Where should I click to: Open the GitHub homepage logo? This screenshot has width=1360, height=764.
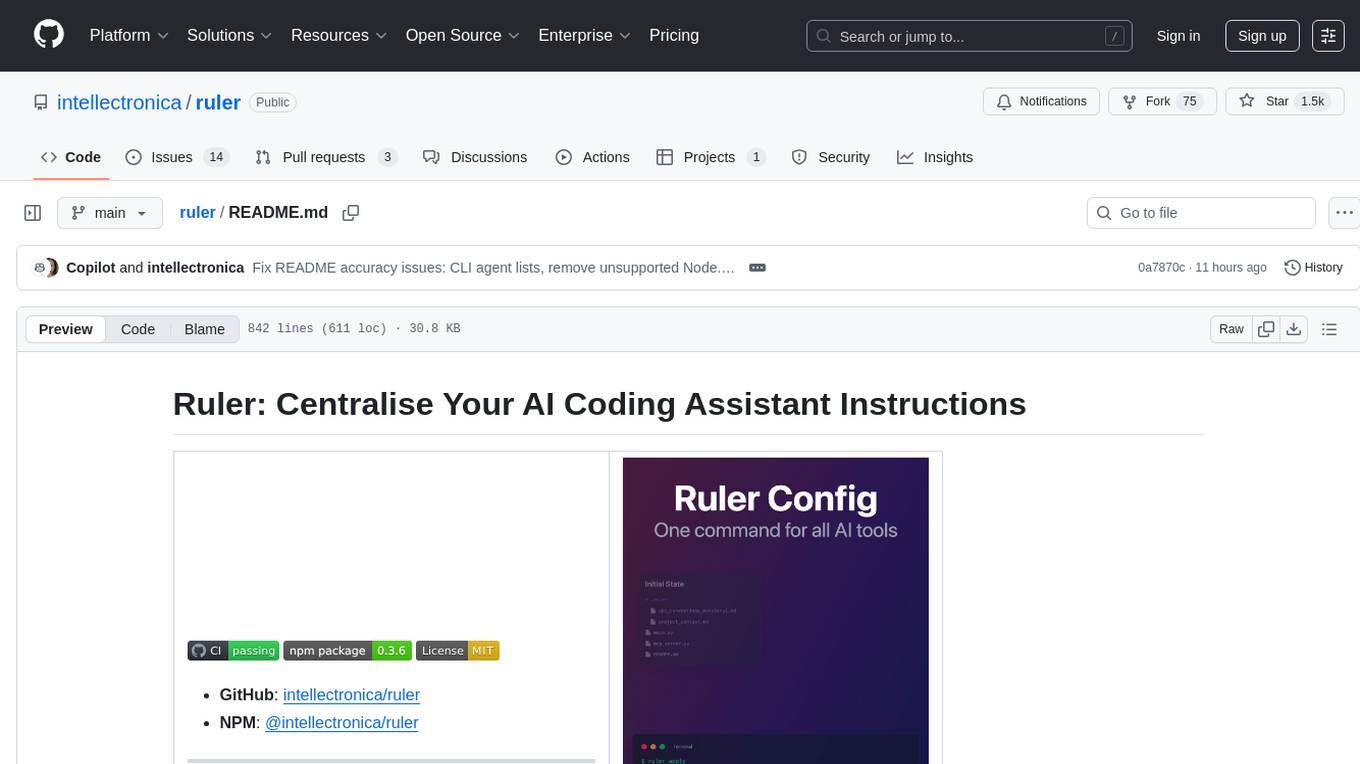pos(49,35)
